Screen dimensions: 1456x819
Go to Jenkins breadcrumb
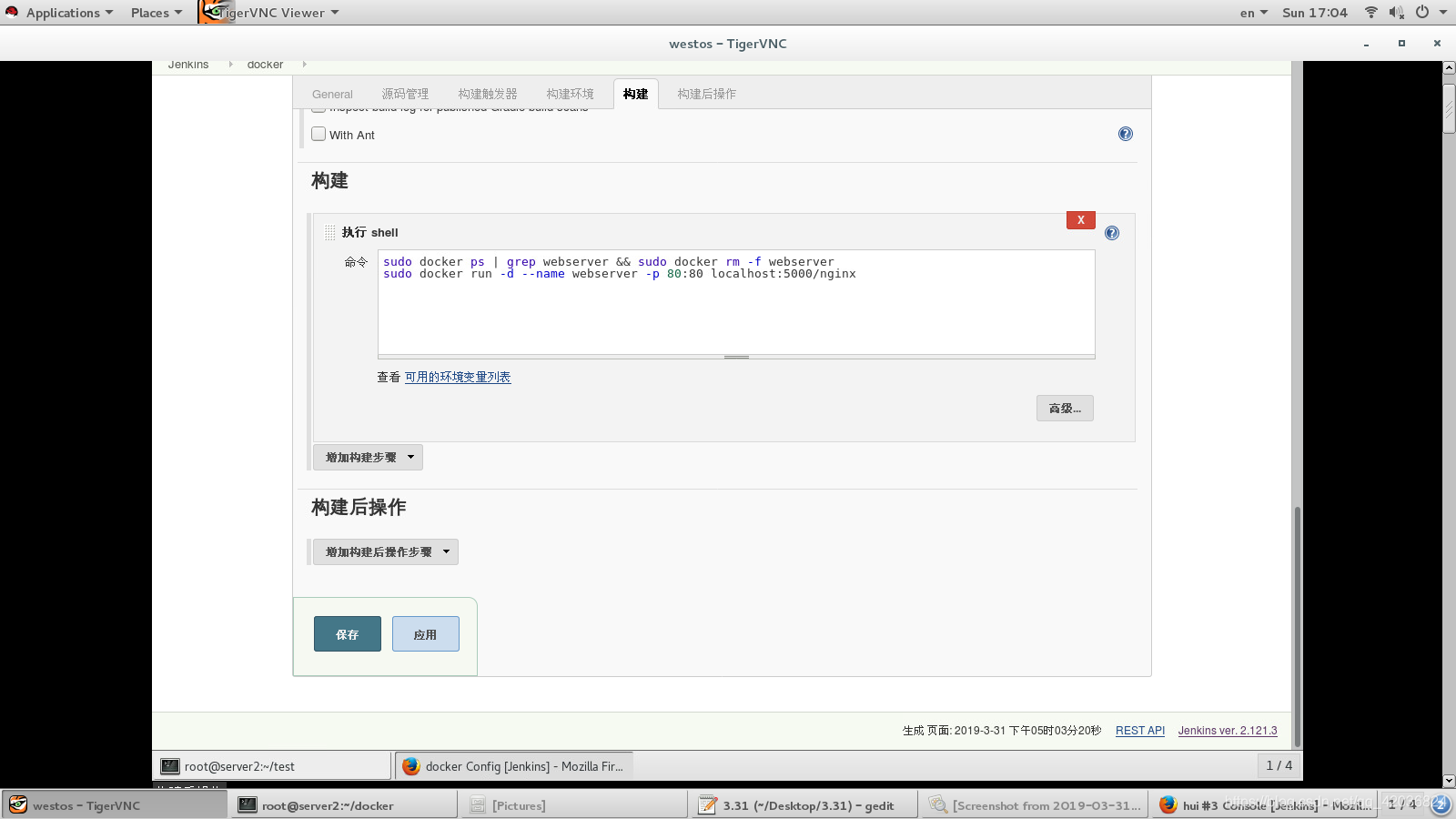(188, 65)
